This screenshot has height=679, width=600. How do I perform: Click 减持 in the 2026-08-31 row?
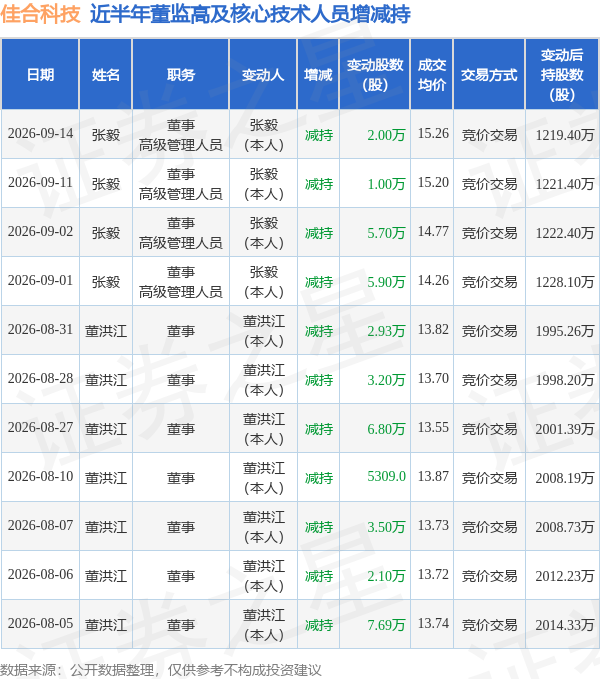click(319, 331)
